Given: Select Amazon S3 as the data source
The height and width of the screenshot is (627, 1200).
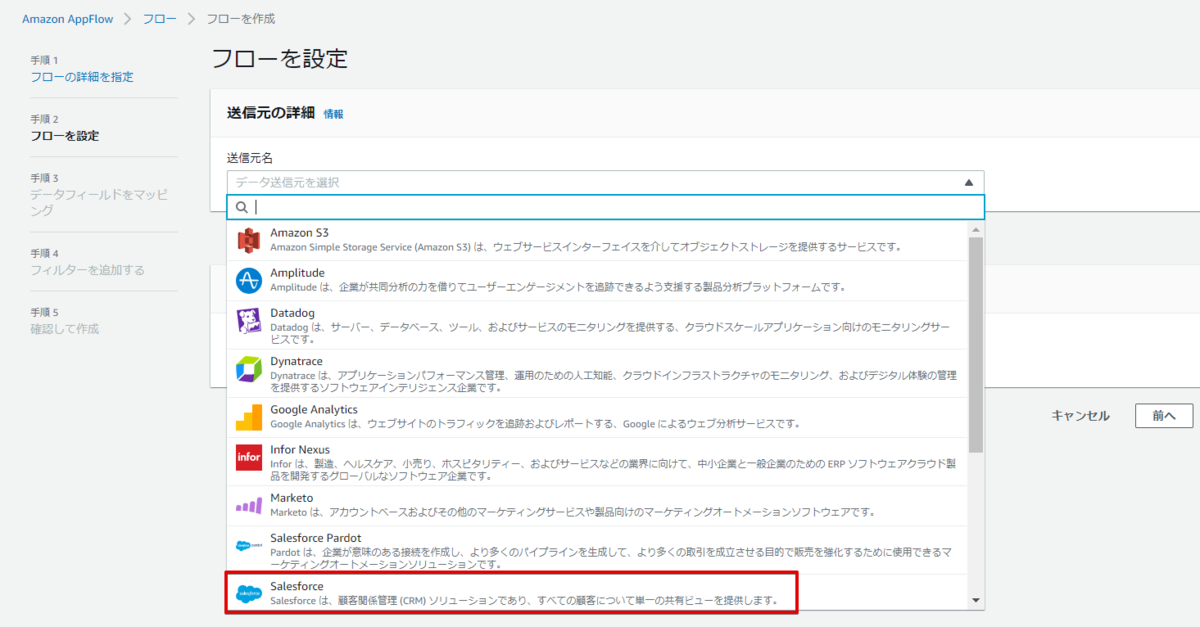Looking at the screenshot, I should pyautogui.click(x=598, y=240).
